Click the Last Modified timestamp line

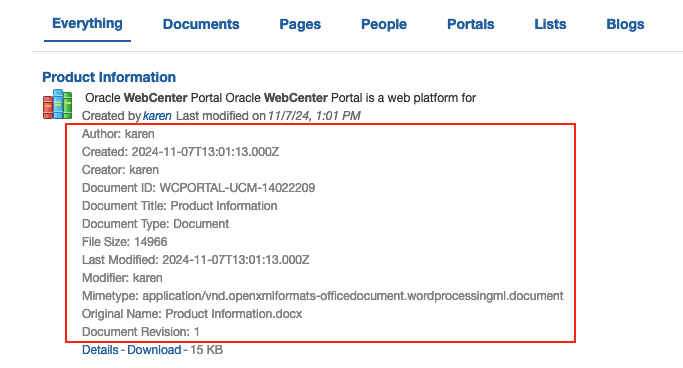point(196,260)
